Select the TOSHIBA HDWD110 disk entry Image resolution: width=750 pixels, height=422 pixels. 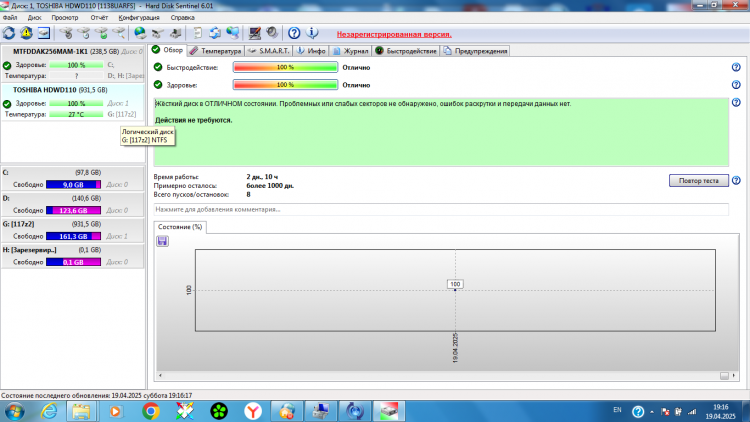[73, 102]
